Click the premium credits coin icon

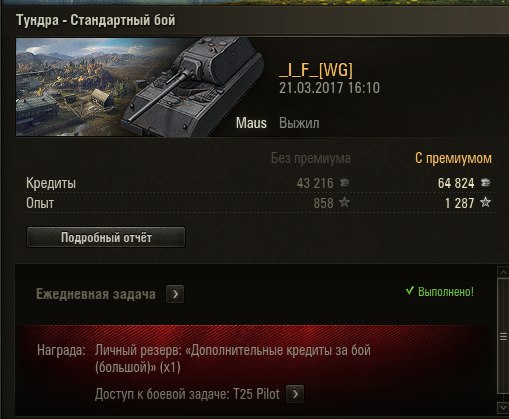[x=485, y=183]
